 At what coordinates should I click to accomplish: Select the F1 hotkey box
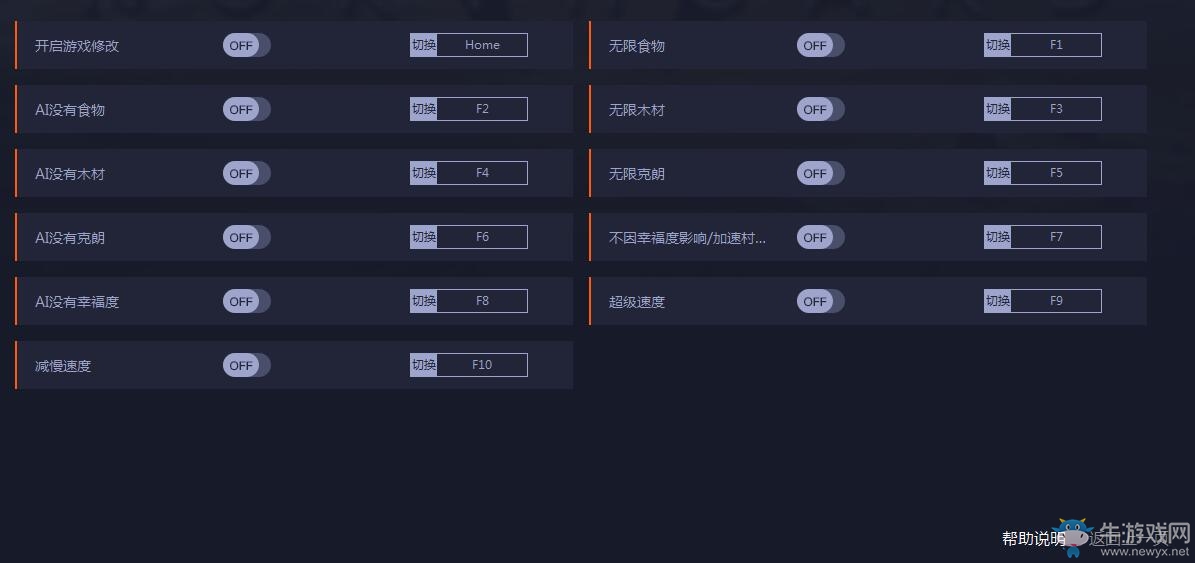click(1056, 45)
